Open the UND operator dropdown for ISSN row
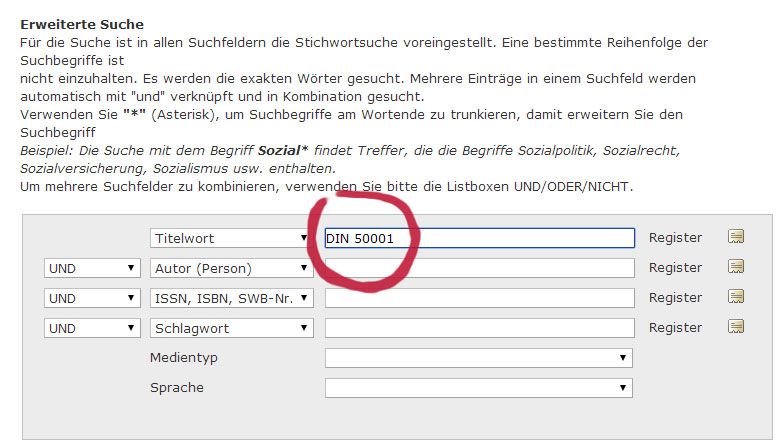Viewport: 784px width, 444px height. (x=92, y=298)
